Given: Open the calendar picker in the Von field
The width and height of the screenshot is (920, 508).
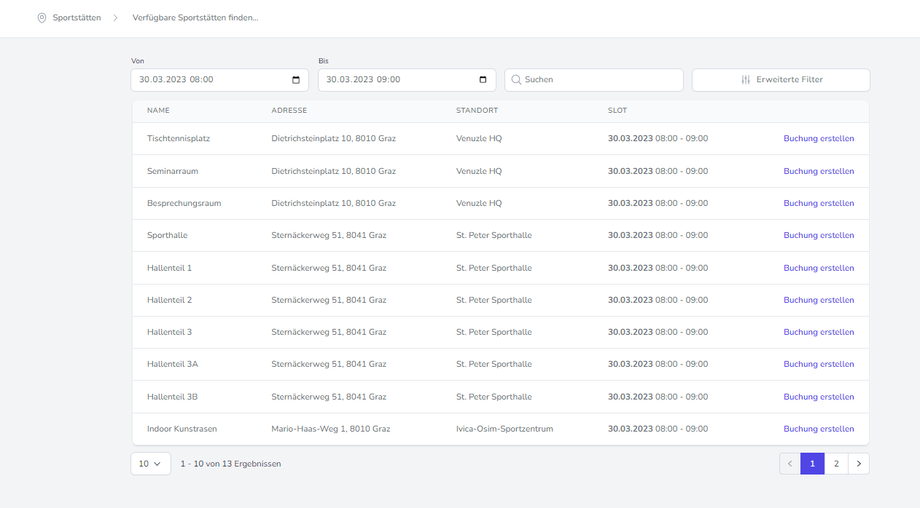Looking at the screenshot, I should 296,80.
